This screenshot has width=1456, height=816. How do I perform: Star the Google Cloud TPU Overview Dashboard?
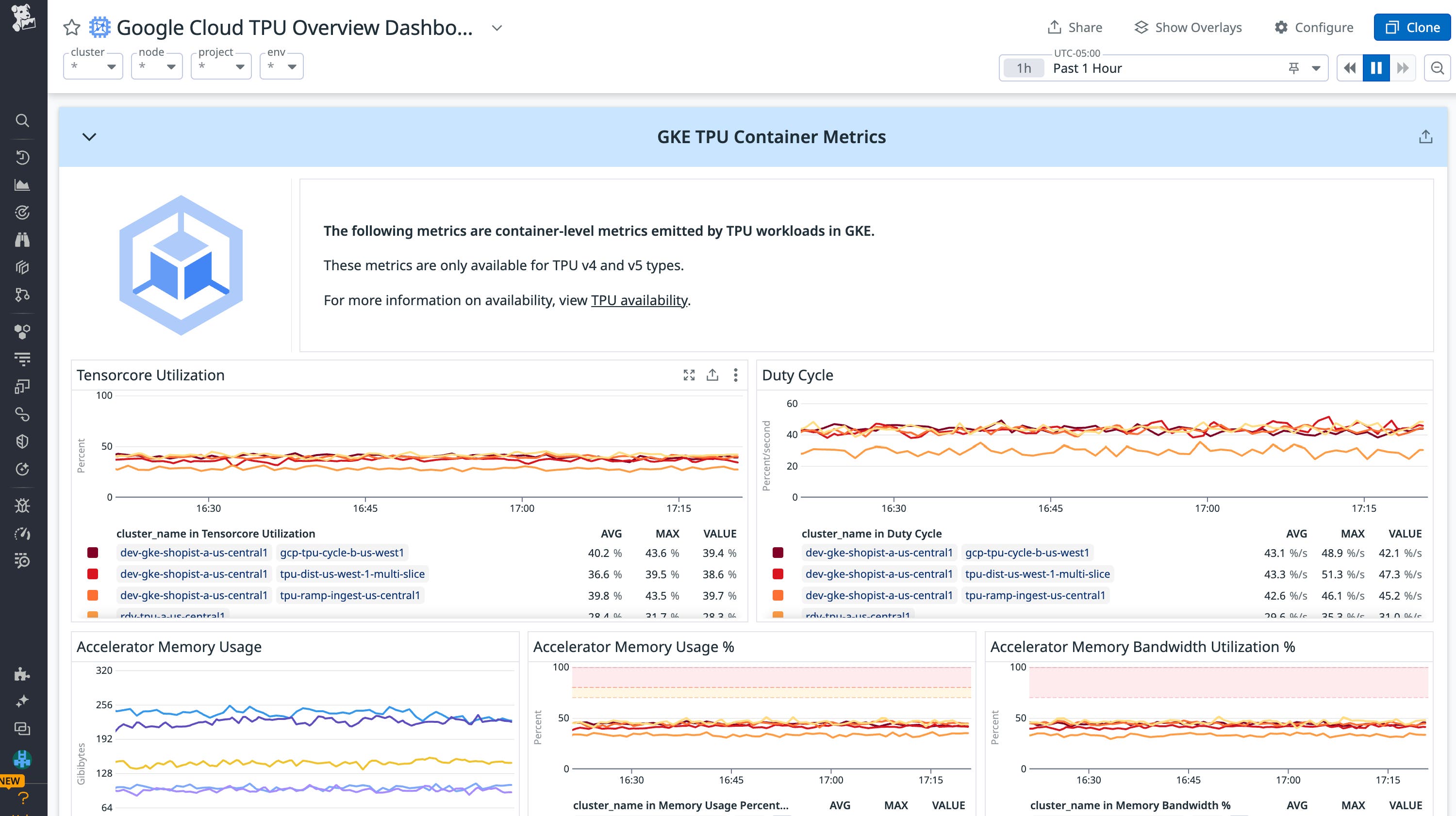tap(71, 27)
